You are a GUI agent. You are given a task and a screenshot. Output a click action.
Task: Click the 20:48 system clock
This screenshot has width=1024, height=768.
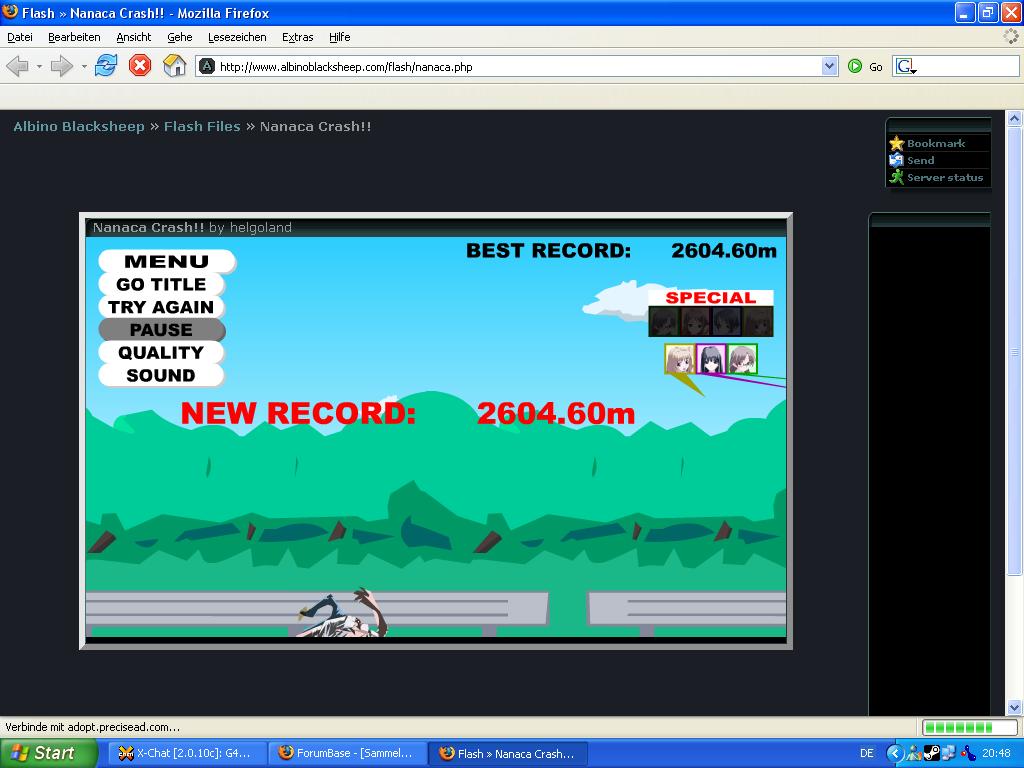(x=996, y=753)
